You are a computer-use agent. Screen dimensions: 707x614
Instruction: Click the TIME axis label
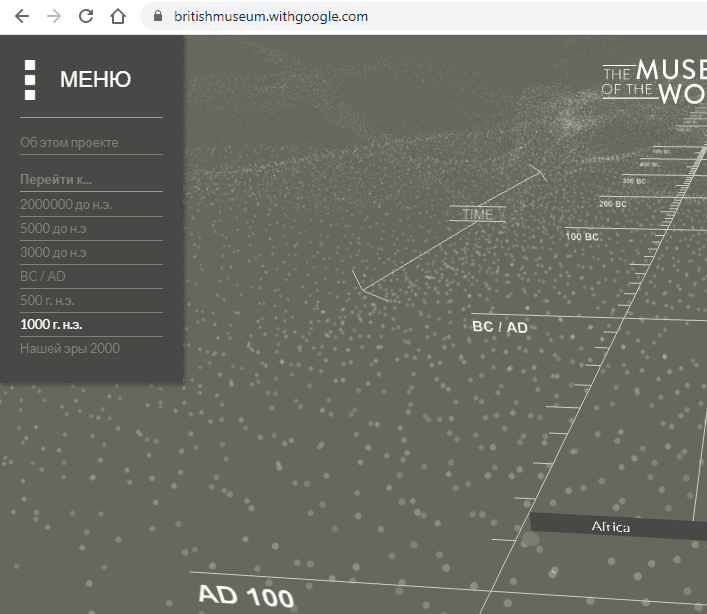[x=477, y=214]
